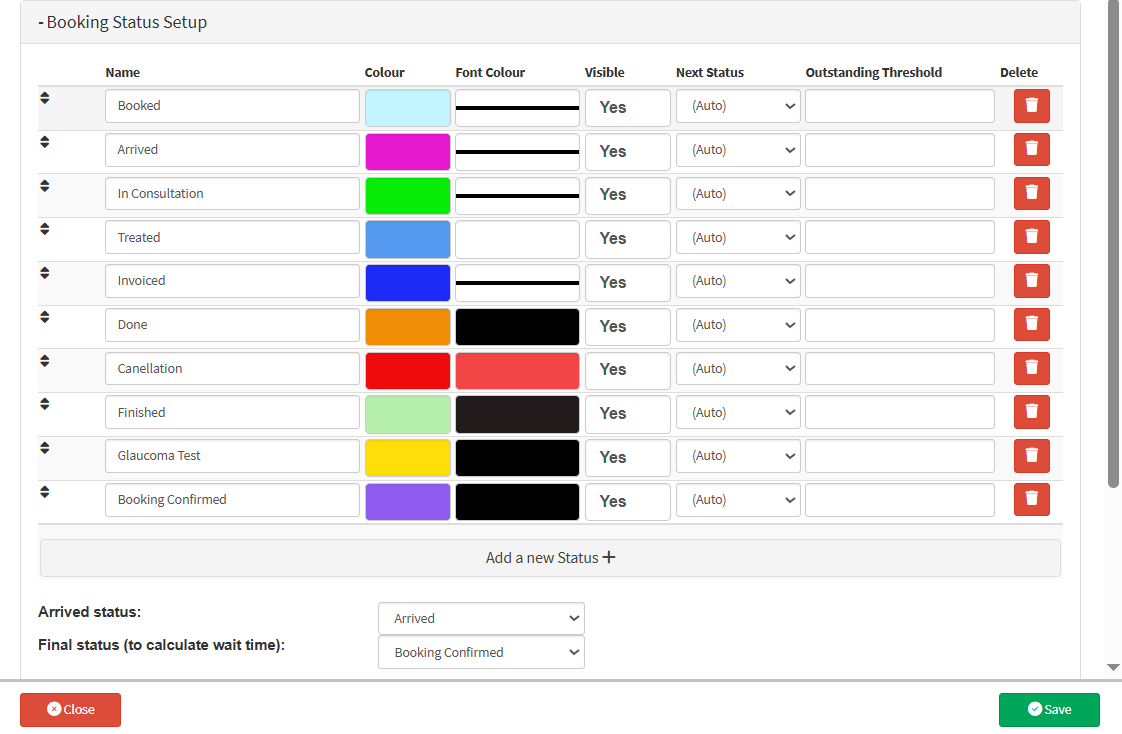The height and width of the screenshot is (734, 1122).
Task: Close the setup dialog
Action: point(70,709)
